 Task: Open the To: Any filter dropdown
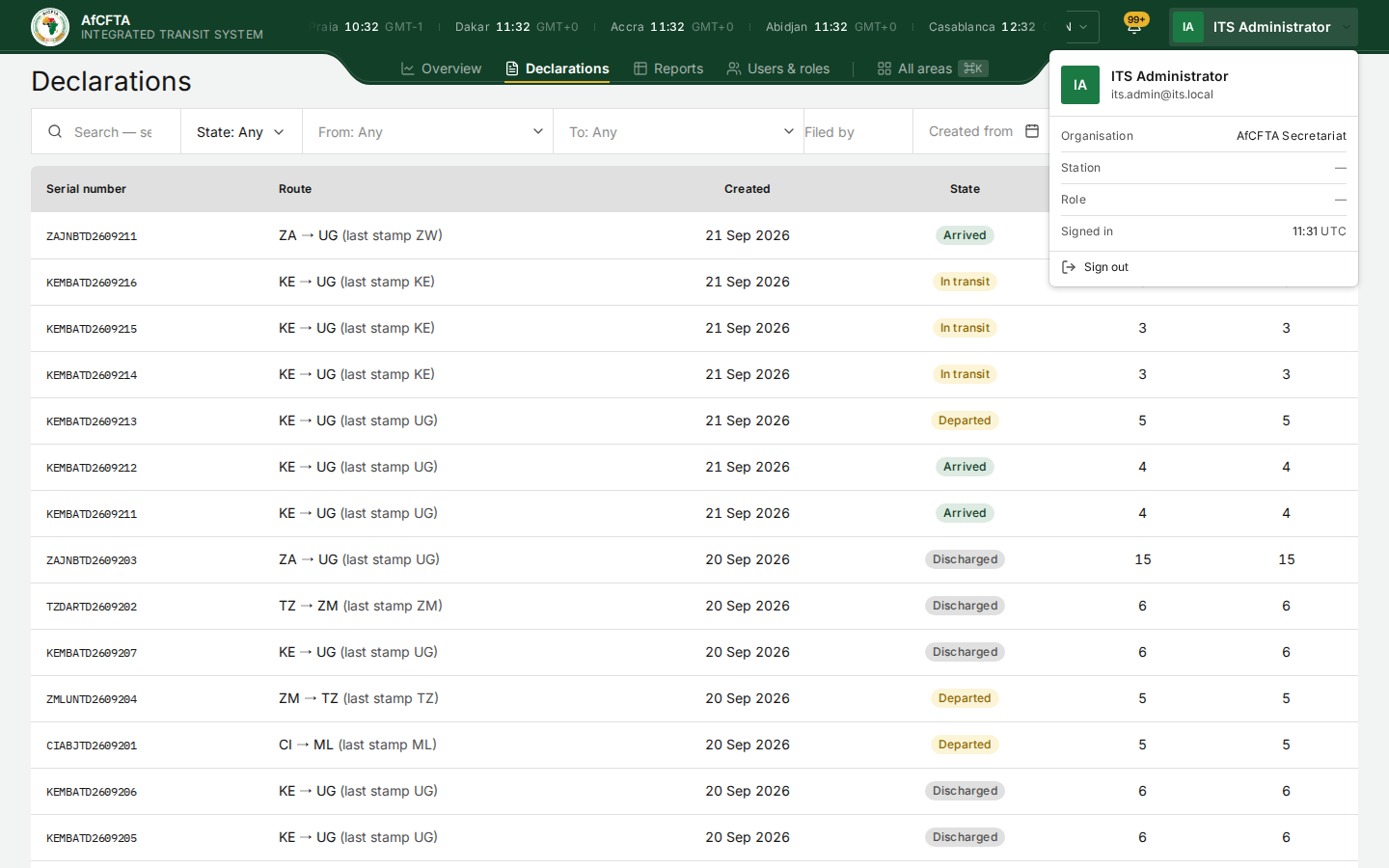coord(679,131)
